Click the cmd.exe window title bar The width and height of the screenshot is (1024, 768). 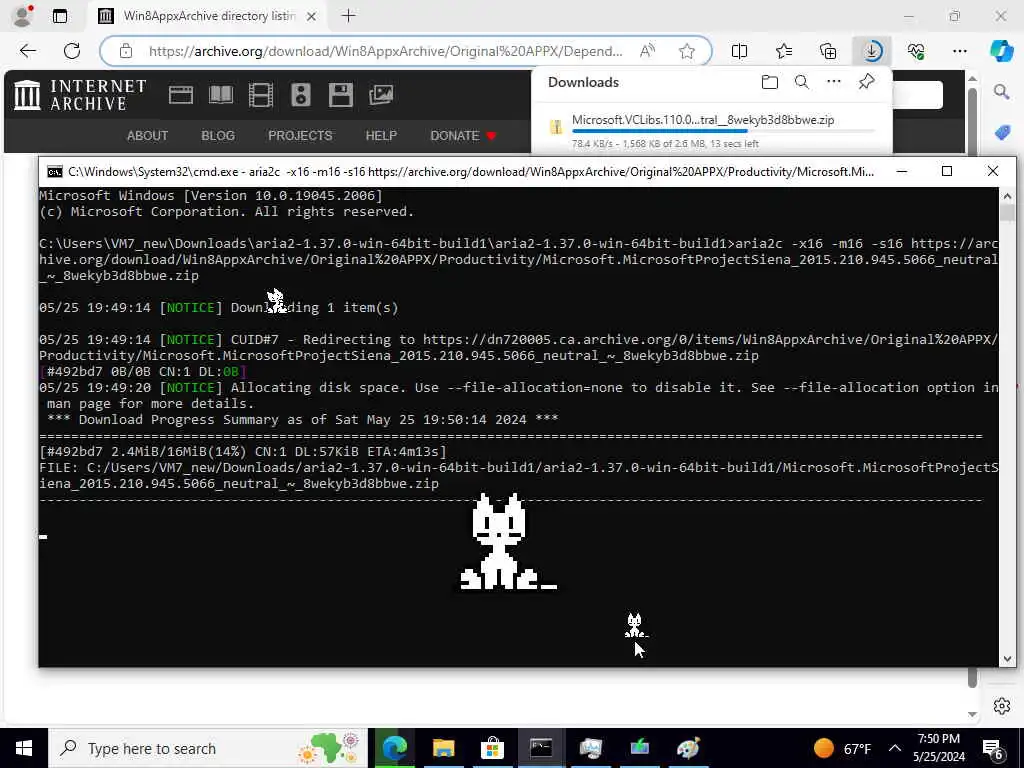(x=470, y=172)
